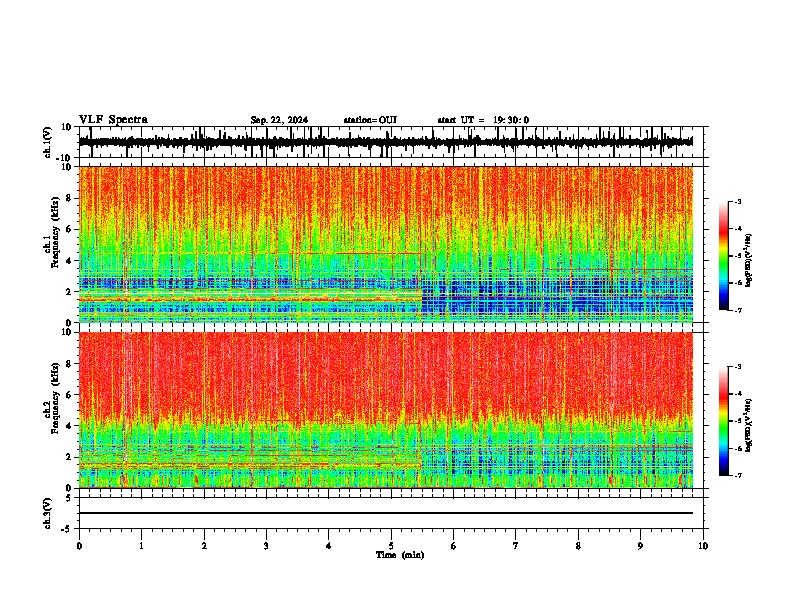Click the 'Time (min)' axis label
Viewport: 792px width, 612px height.
(x=400, y=555)
